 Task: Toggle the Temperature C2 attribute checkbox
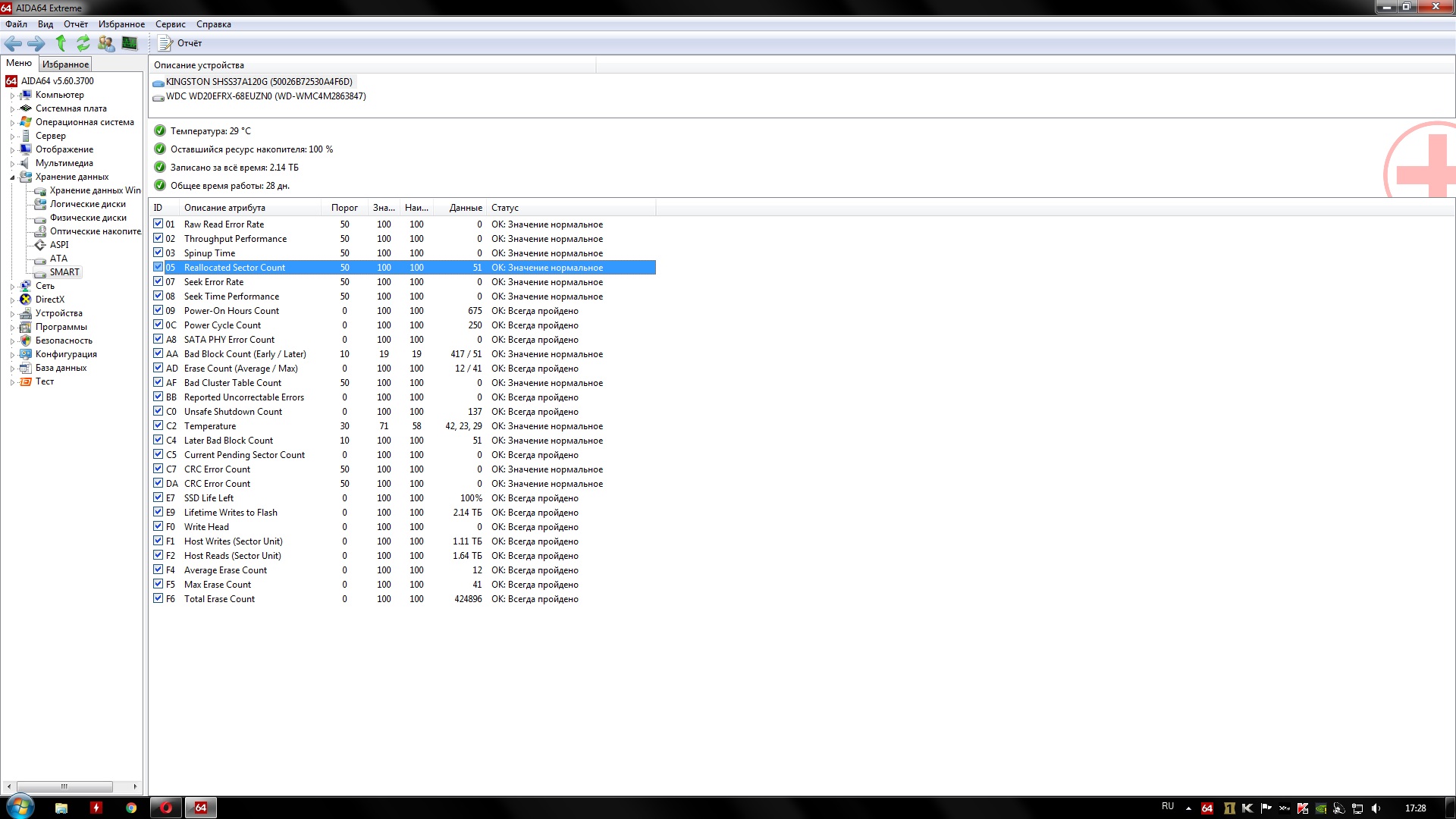point(158,425)
